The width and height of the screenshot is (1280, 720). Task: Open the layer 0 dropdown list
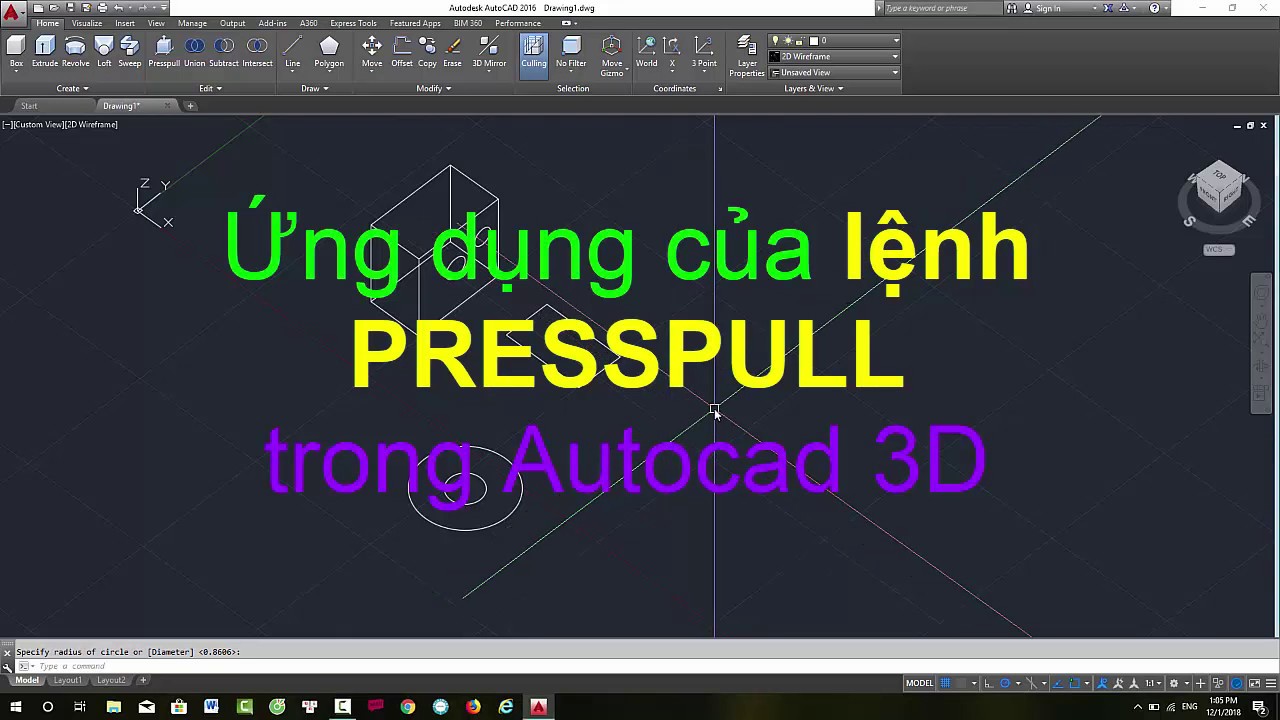pyautogui.click(x=895, y=41)
